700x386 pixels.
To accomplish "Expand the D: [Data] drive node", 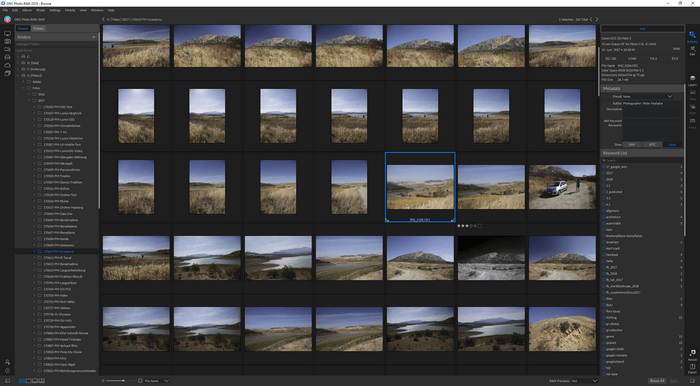I will tap(18, 63).
